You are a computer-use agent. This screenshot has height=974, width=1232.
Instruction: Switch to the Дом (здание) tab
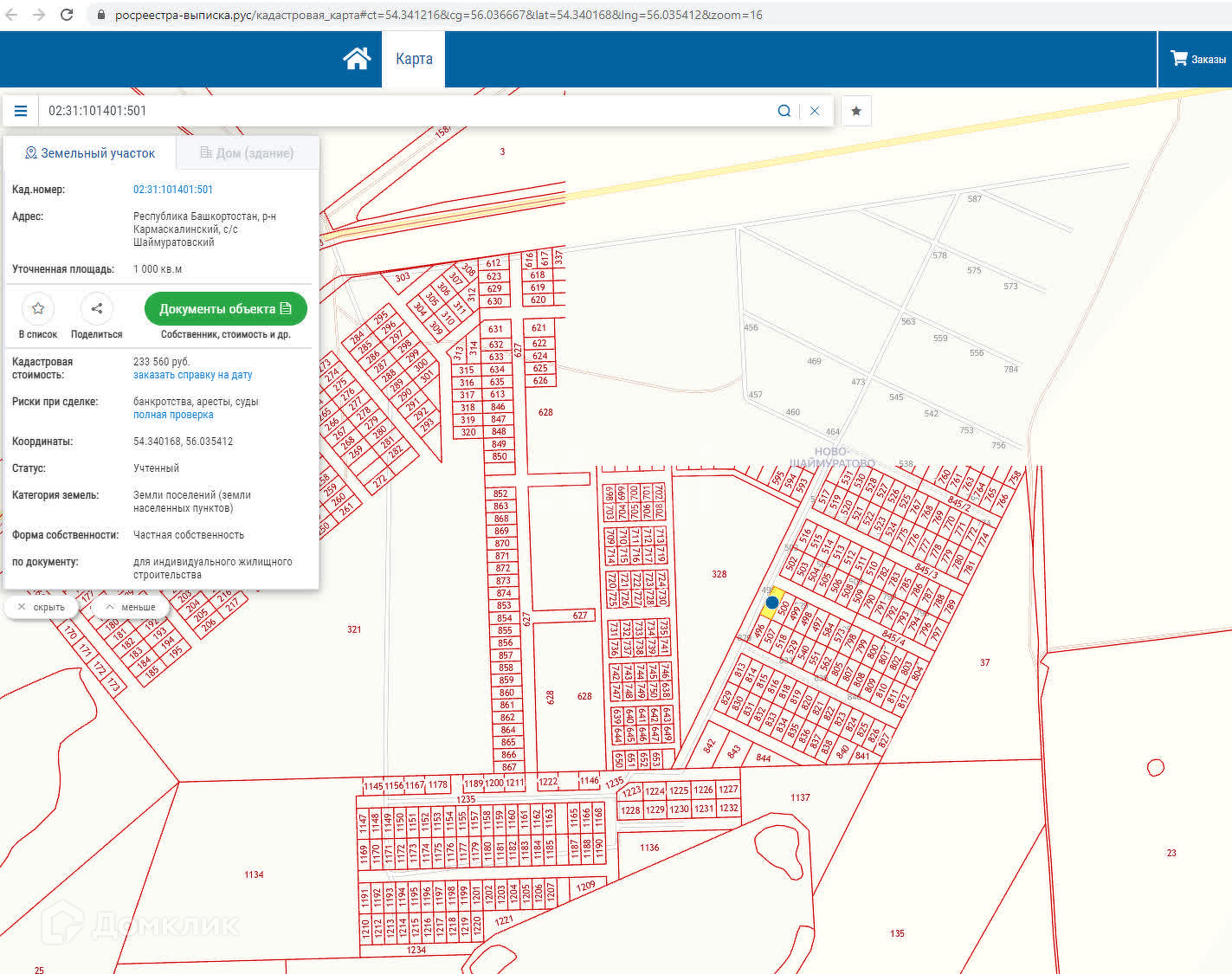[x=248, y=153]
